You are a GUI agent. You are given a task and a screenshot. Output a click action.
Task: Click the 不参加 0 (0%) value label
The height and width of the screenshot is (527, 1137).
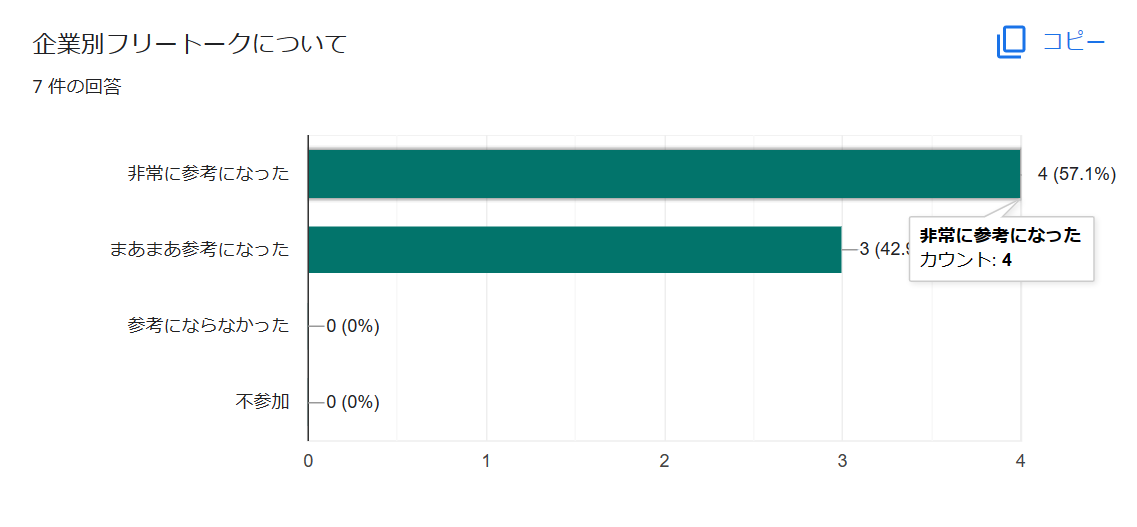point(353,402)
